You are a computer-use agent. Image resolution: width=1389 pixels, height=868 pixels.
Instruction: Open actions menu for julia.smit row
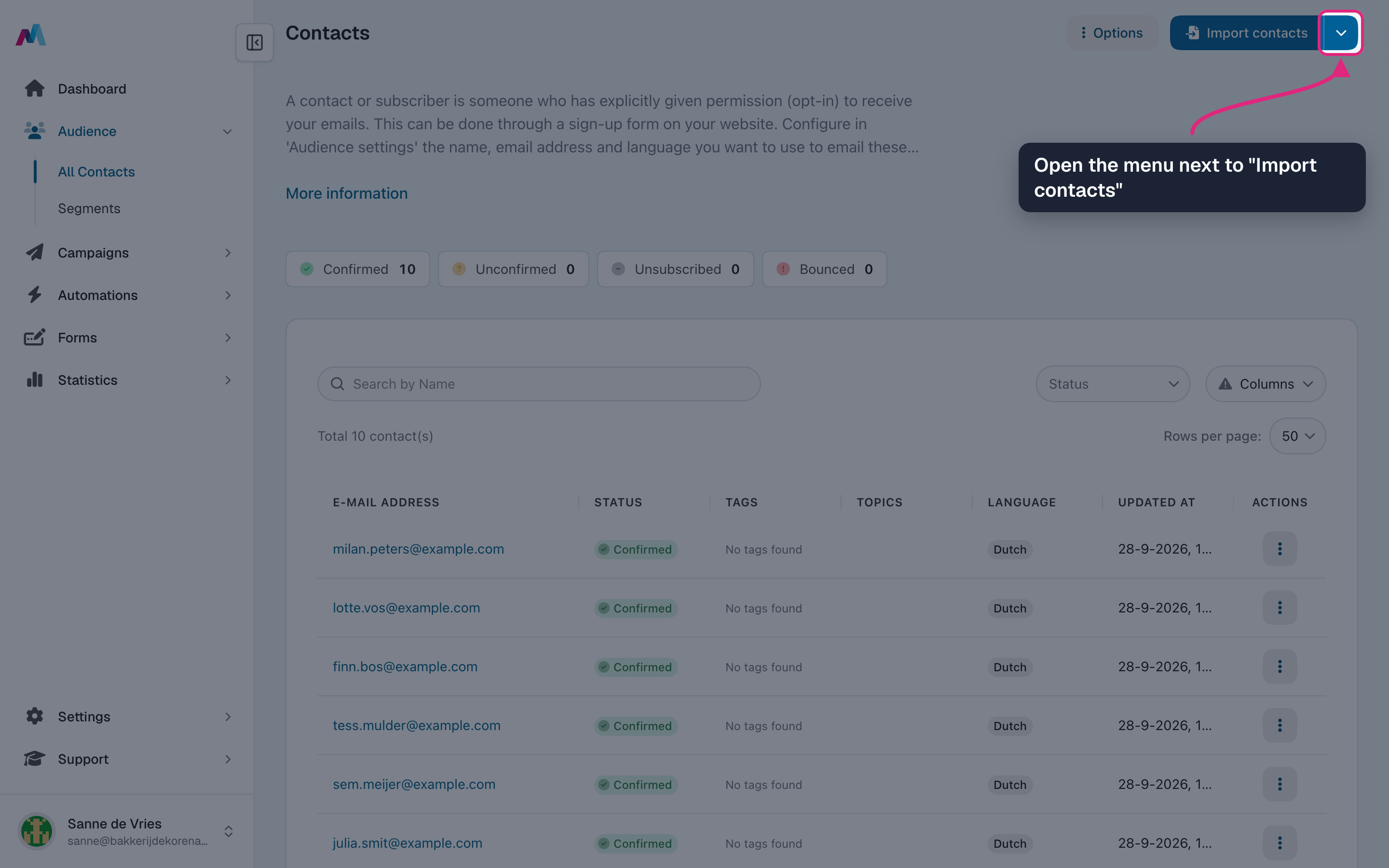pos(1280,843)
